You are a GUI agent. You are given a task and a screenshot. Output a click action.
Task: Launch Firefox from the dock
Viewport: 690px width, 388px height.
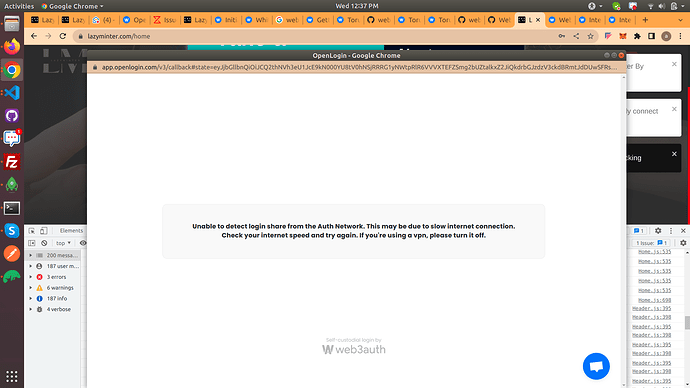click(12, 46)
